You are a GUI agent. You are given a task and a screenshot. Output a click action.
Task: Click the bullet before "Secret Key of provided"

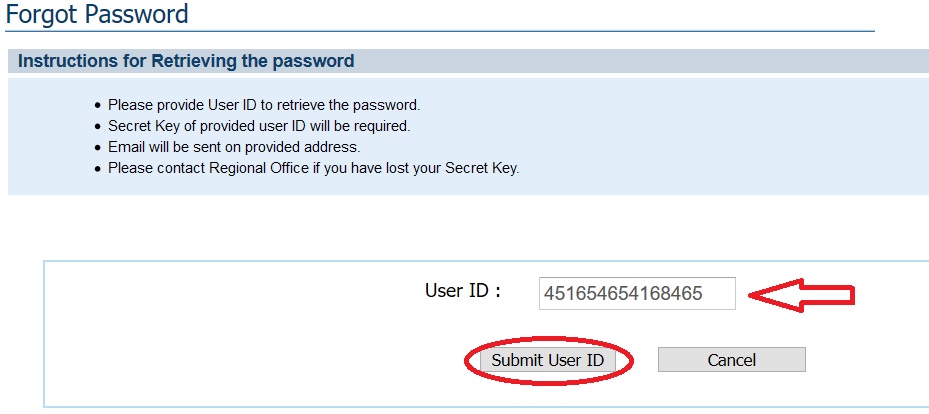[x=98, y=126]
